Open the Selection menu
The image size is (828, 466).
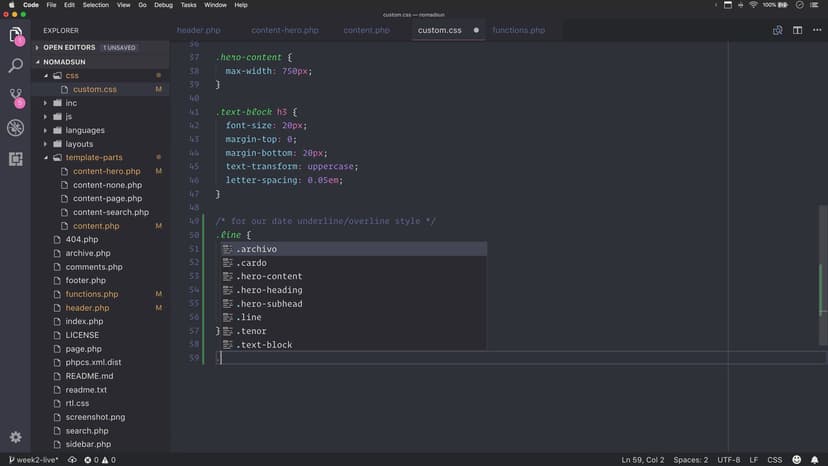click(x=96, y=5)
